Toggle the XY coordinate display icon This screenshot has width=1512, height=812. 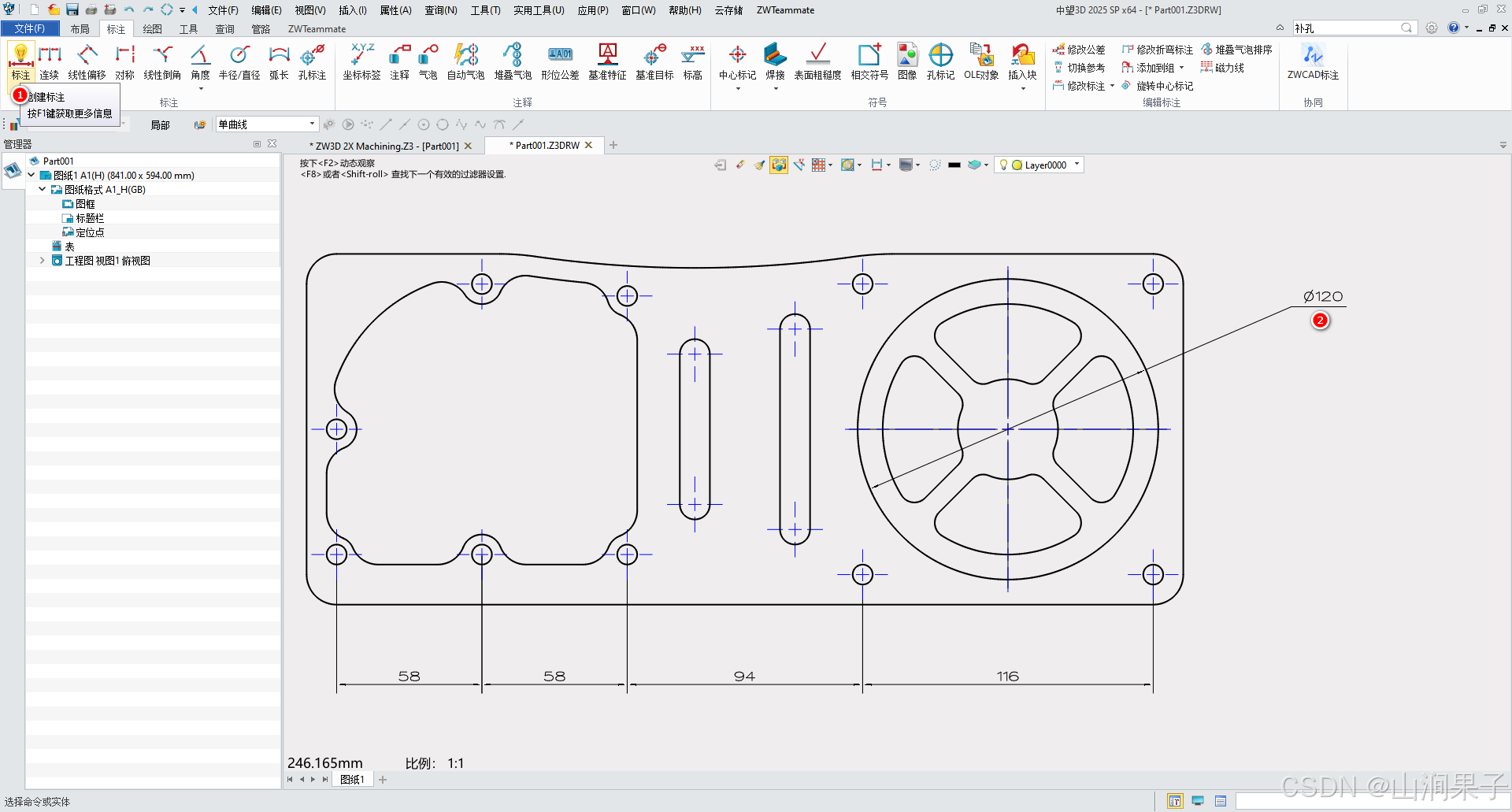799,165
